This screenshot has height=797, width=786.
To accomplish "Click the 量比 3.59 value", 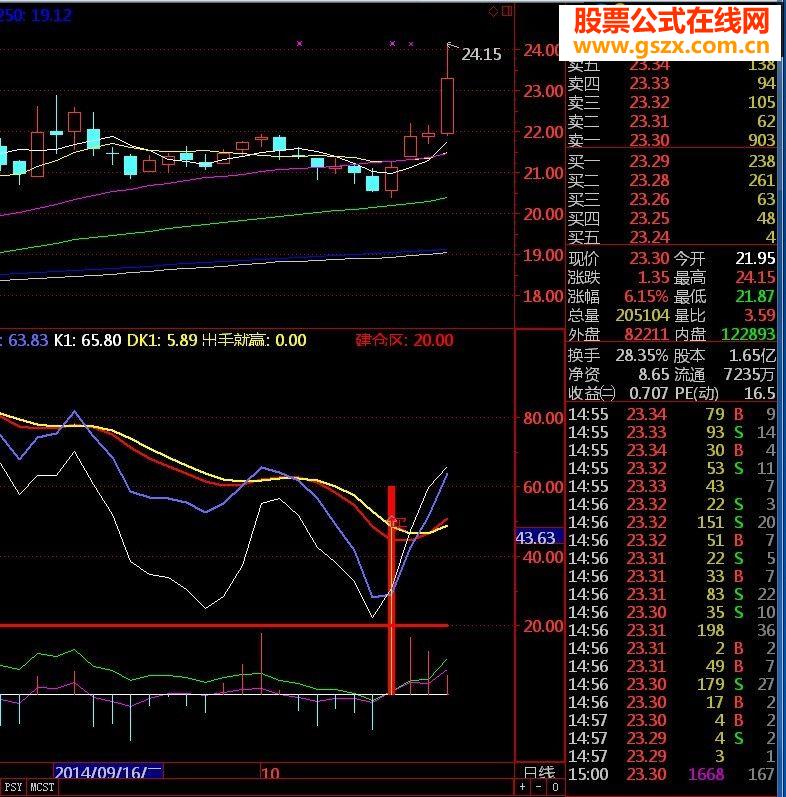I will click(760, 315).
